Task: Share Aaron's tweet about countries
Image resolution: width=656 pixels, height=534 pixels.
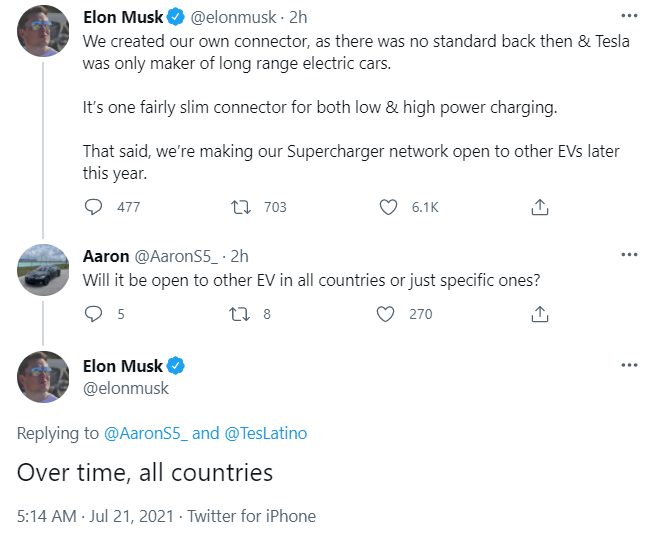Action: (539, 314)
